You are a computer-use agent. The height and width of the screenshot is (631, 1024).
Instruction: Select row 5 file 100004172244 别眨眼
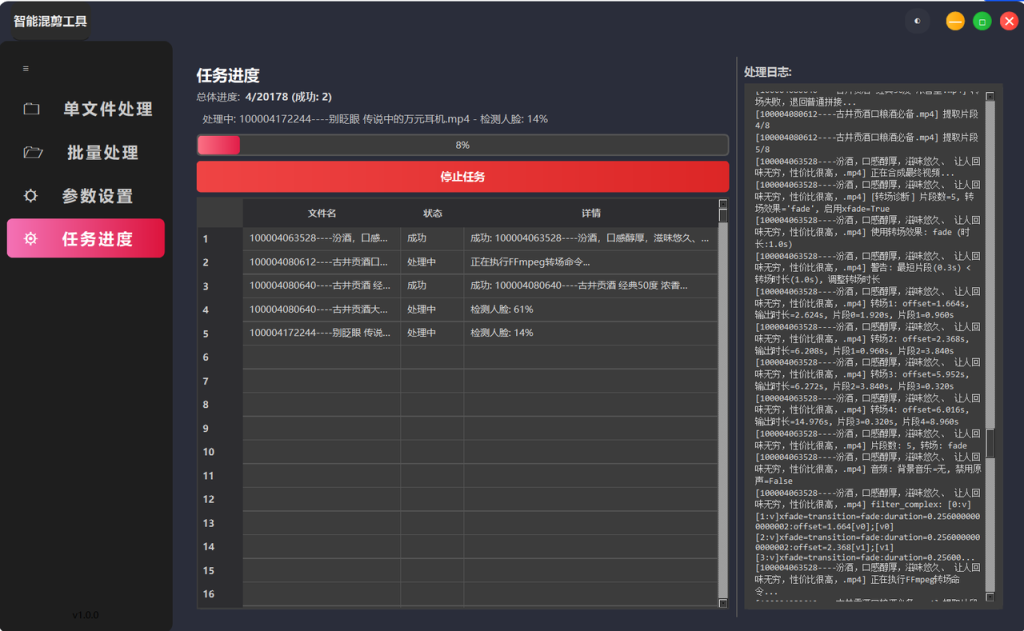click(322, 332)
